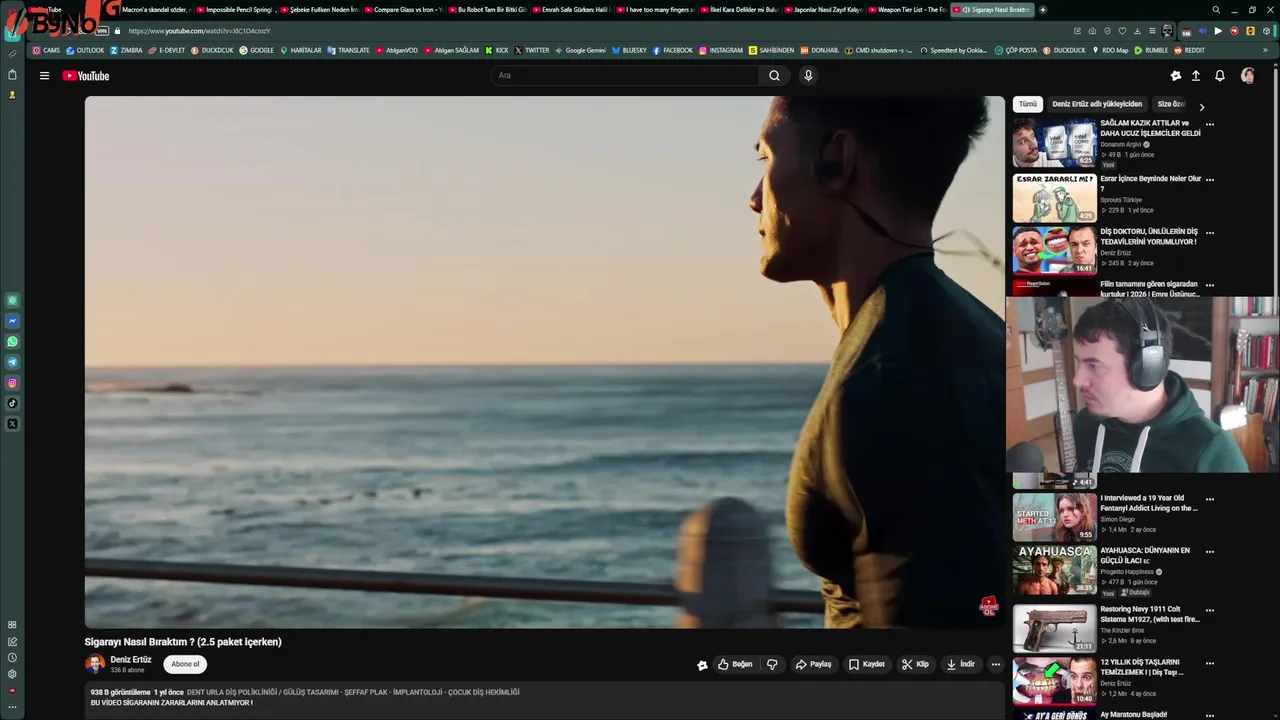Viewport: 1280px width, 720px height.
Task: Open X Twitter in the browser sidebar
Action: 12,424
